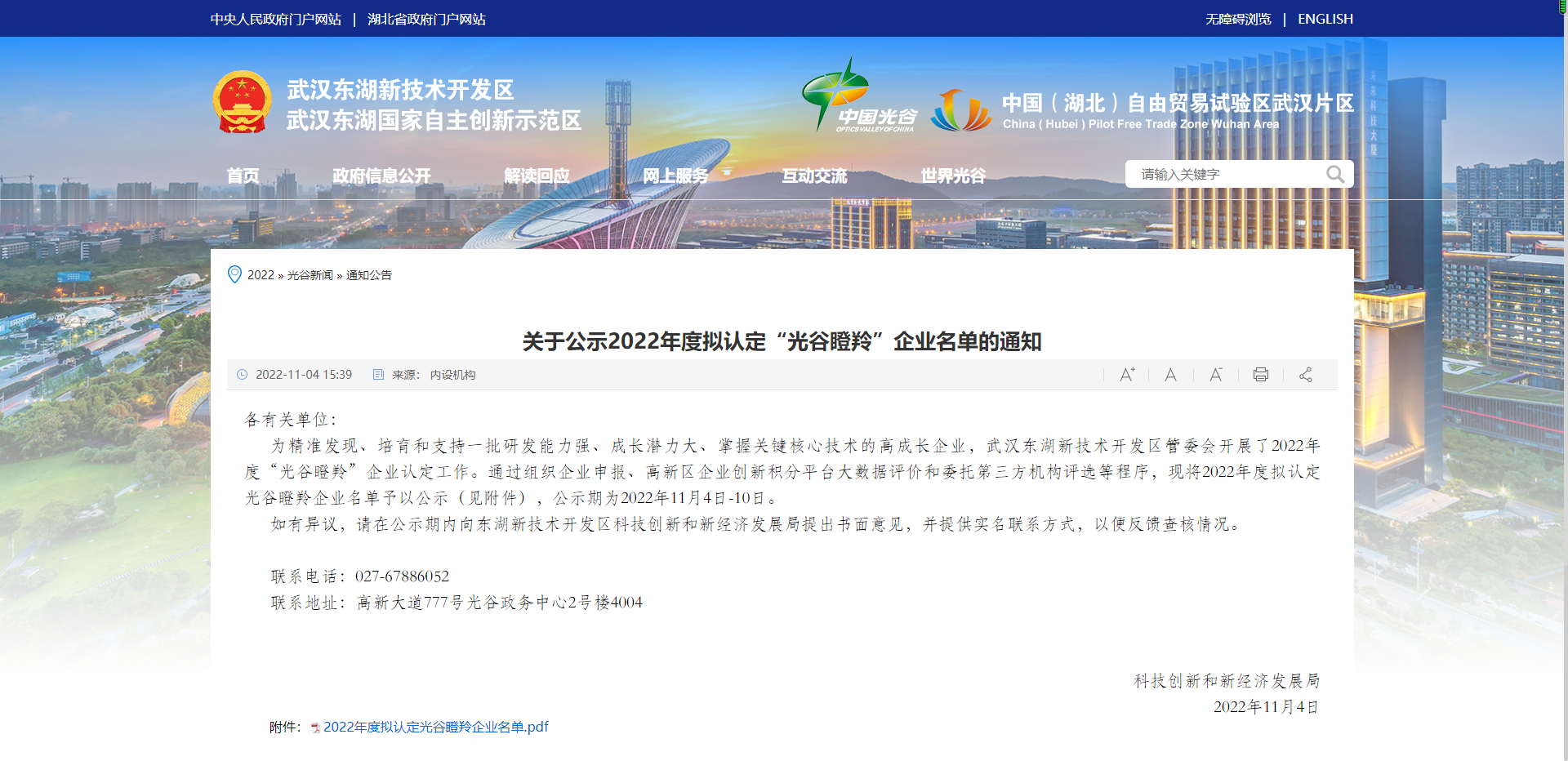Click the article headline 关于公示2022年度拟认定

pos(782,341)
